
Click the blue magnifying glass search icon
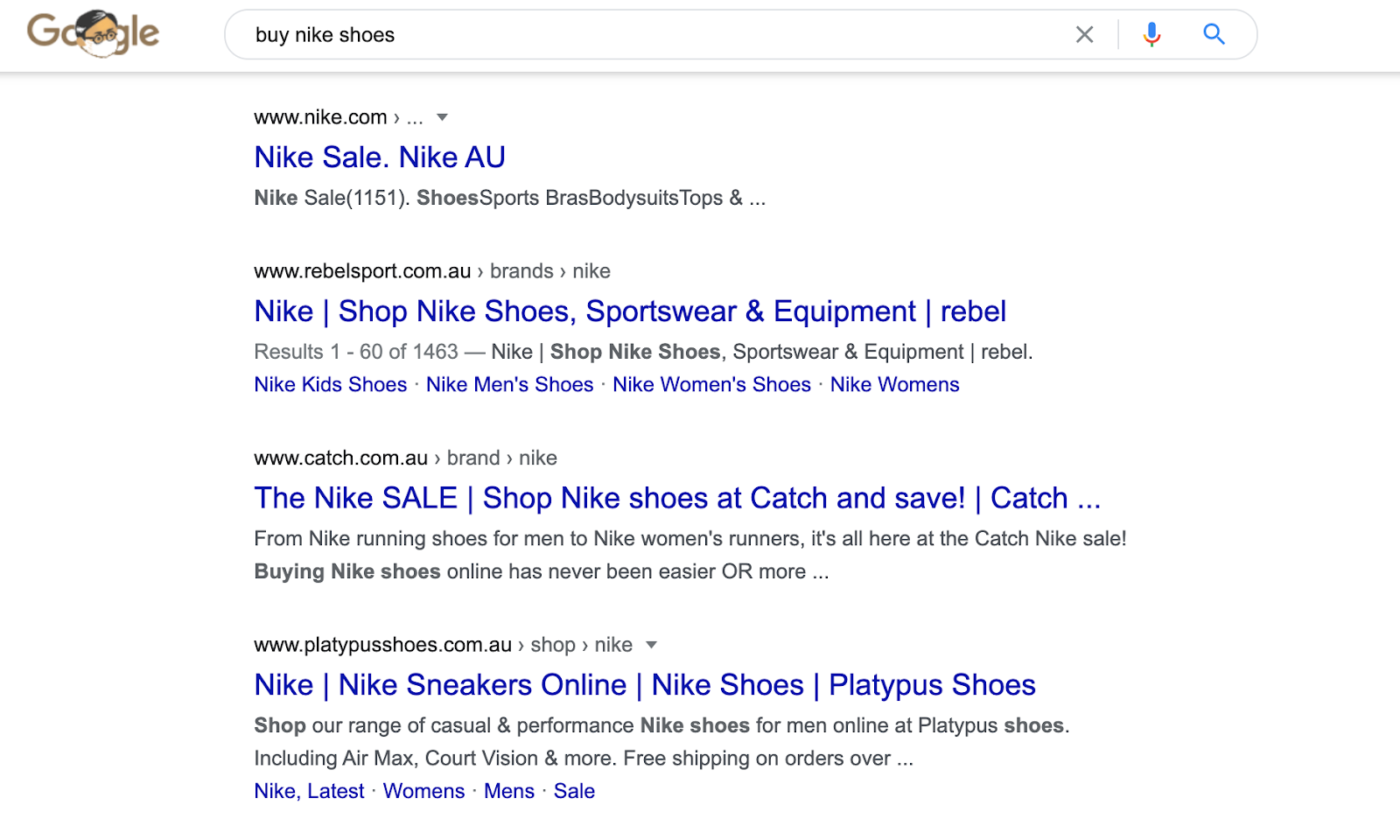coord(1214,35)
